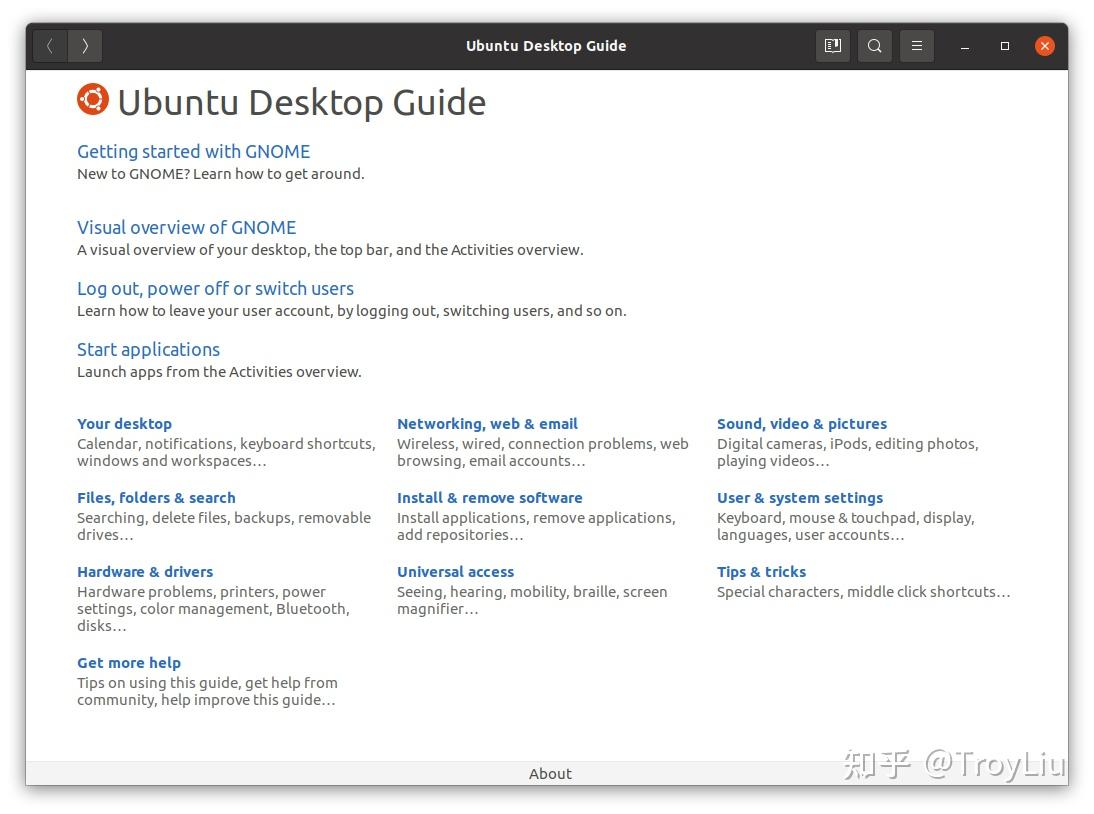The height and width of the screenshot is (814, 1094).
Task: Open Networking, web & email help
Action: coord(487,423)
